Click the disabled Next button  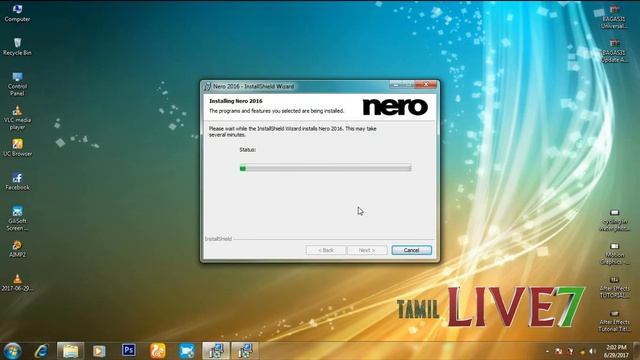[x=367, y=250]
